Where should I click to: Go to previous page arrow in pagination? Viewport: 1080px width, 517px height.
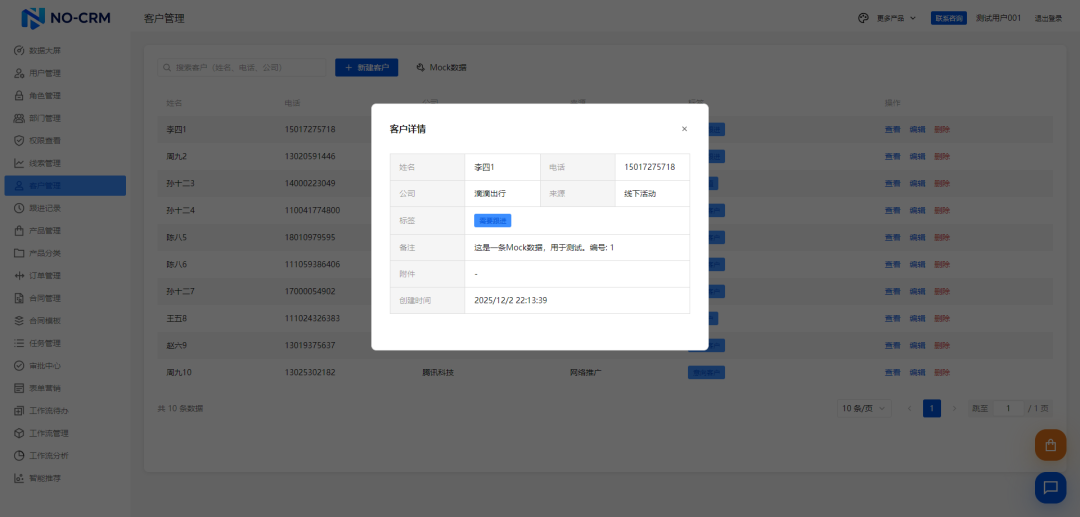909,408
